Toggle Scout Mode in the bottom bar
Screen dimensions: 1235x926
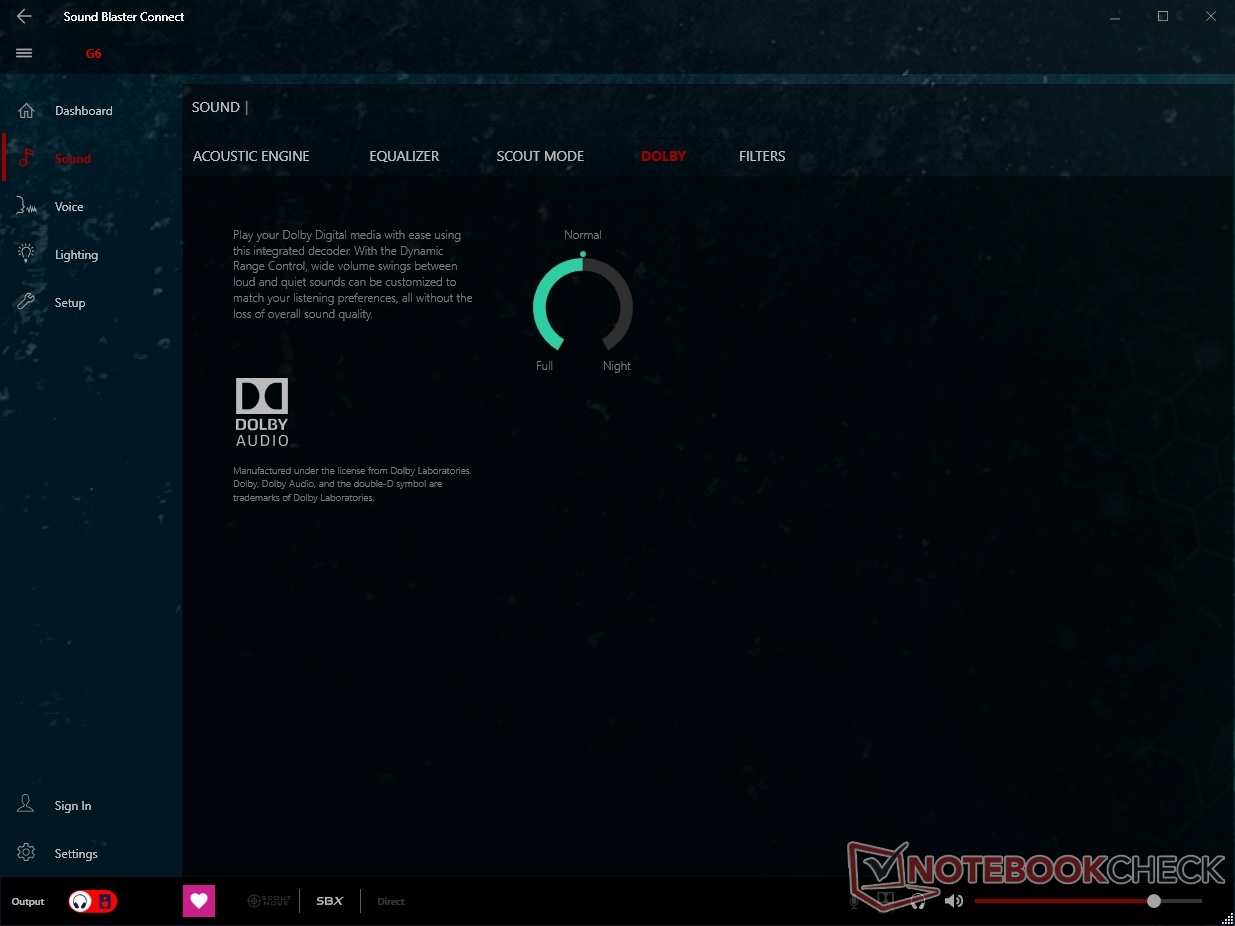click(x=269, y=901)
